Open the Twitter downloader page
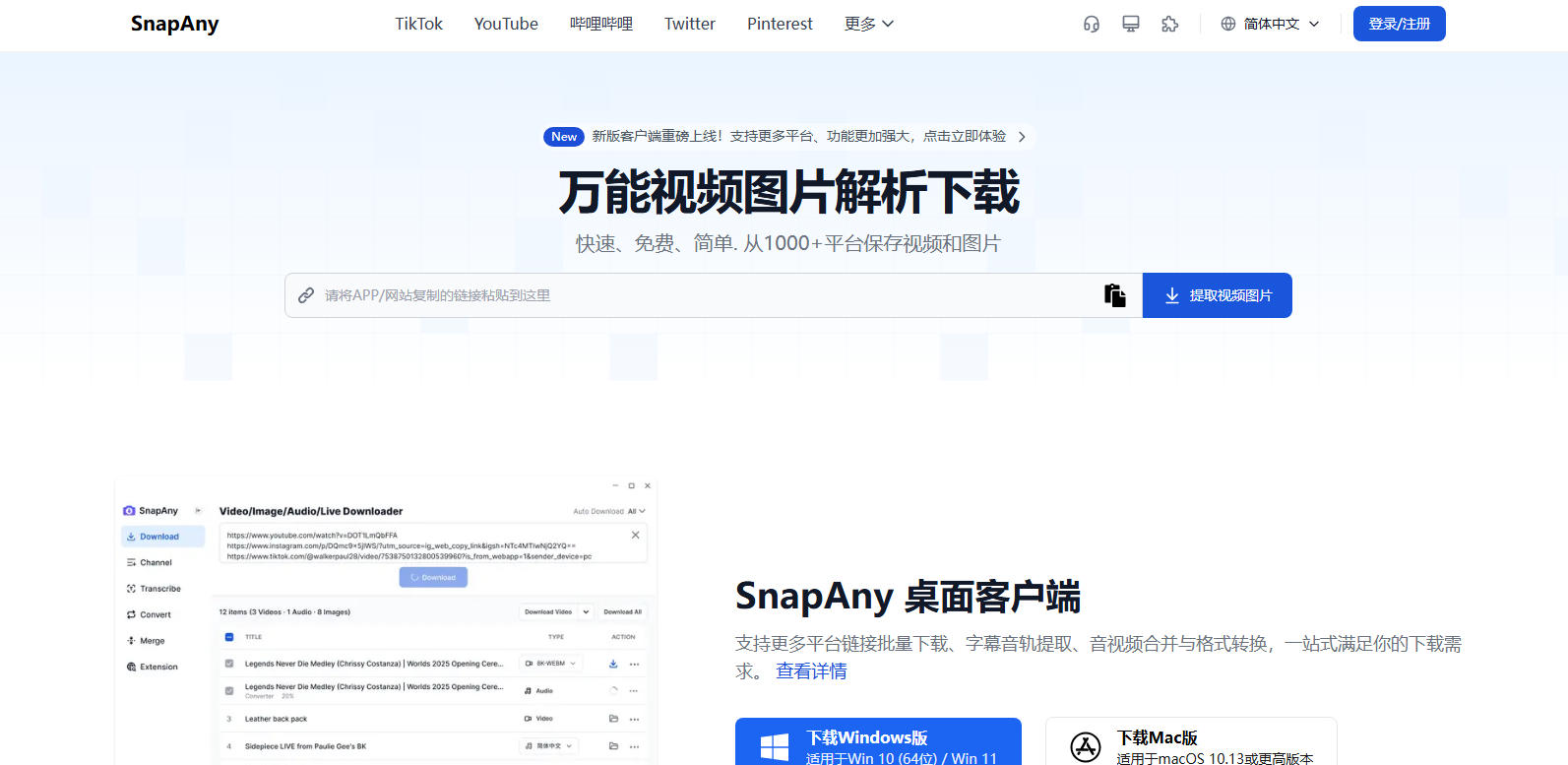The image size is (1568, 765). coord(689,24)
